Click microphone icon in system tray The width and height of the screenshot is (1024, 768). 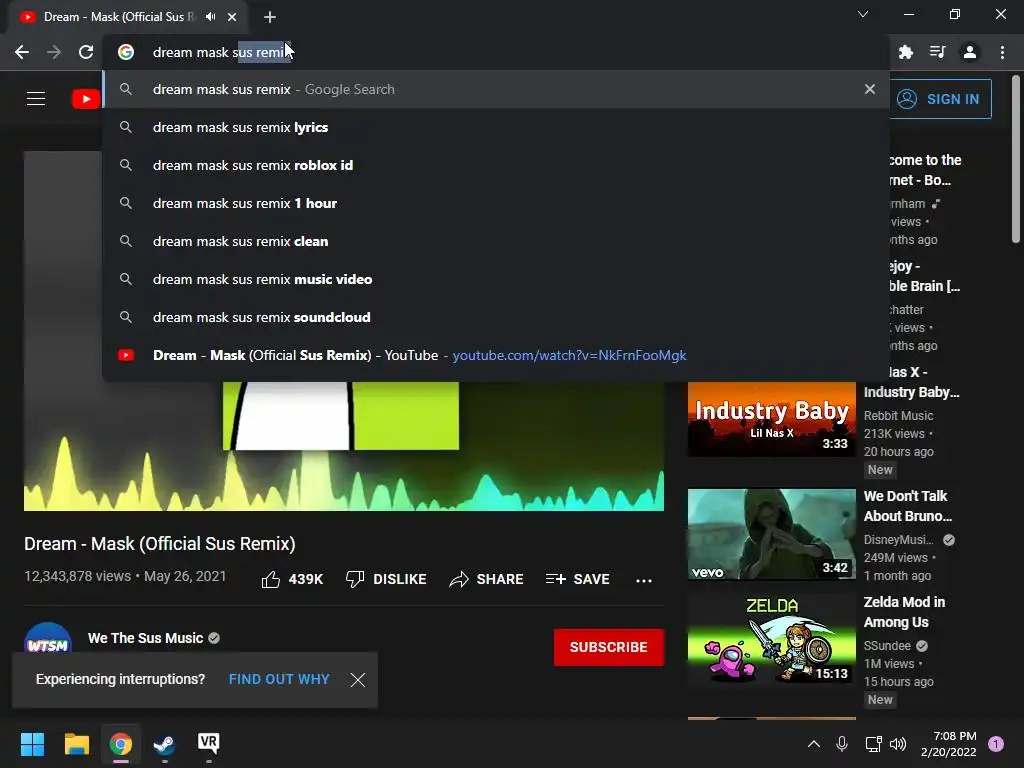pos(842,743)
